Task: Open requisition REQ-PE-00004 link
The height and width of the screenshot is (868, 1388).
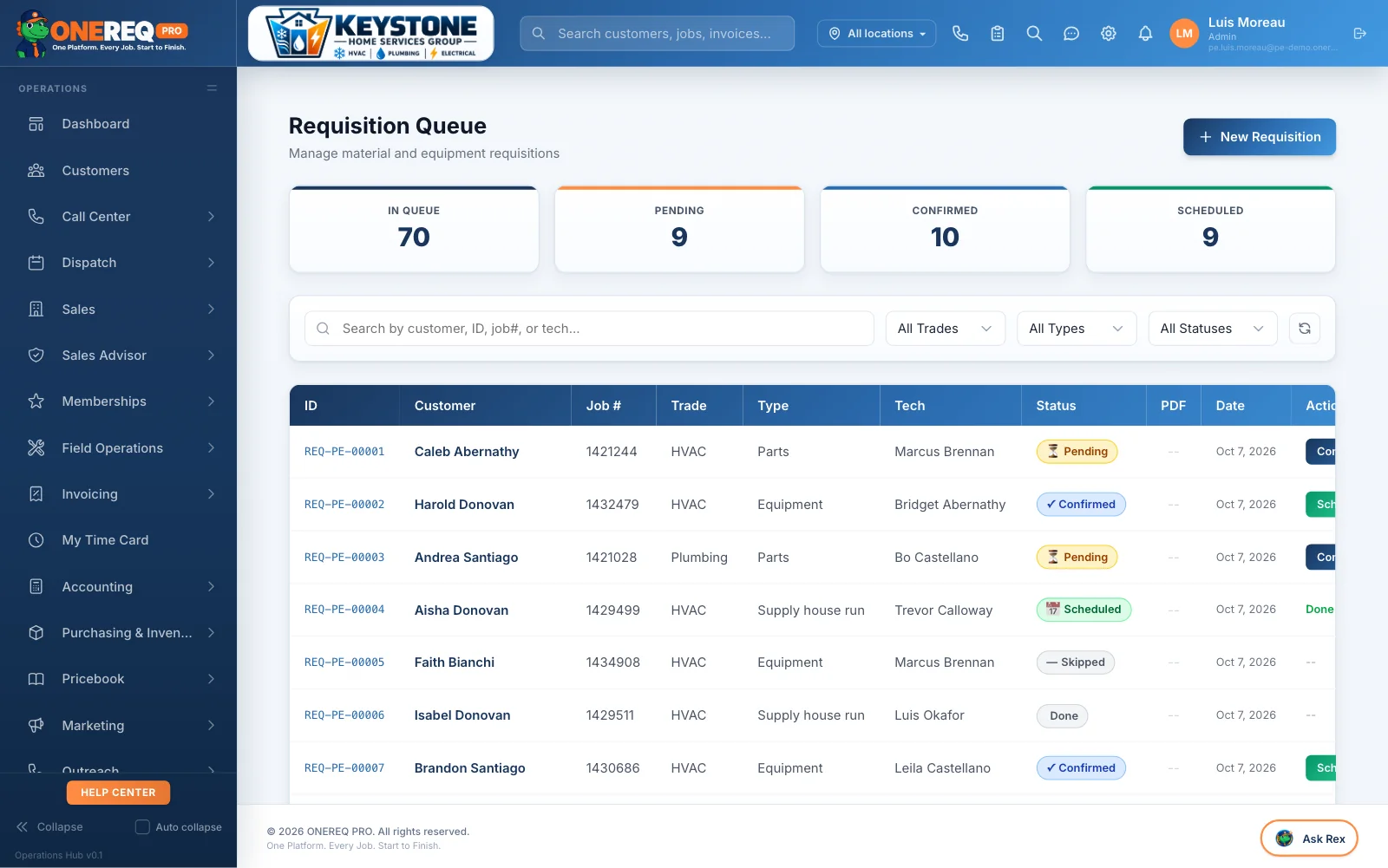Action: [344, 610]
